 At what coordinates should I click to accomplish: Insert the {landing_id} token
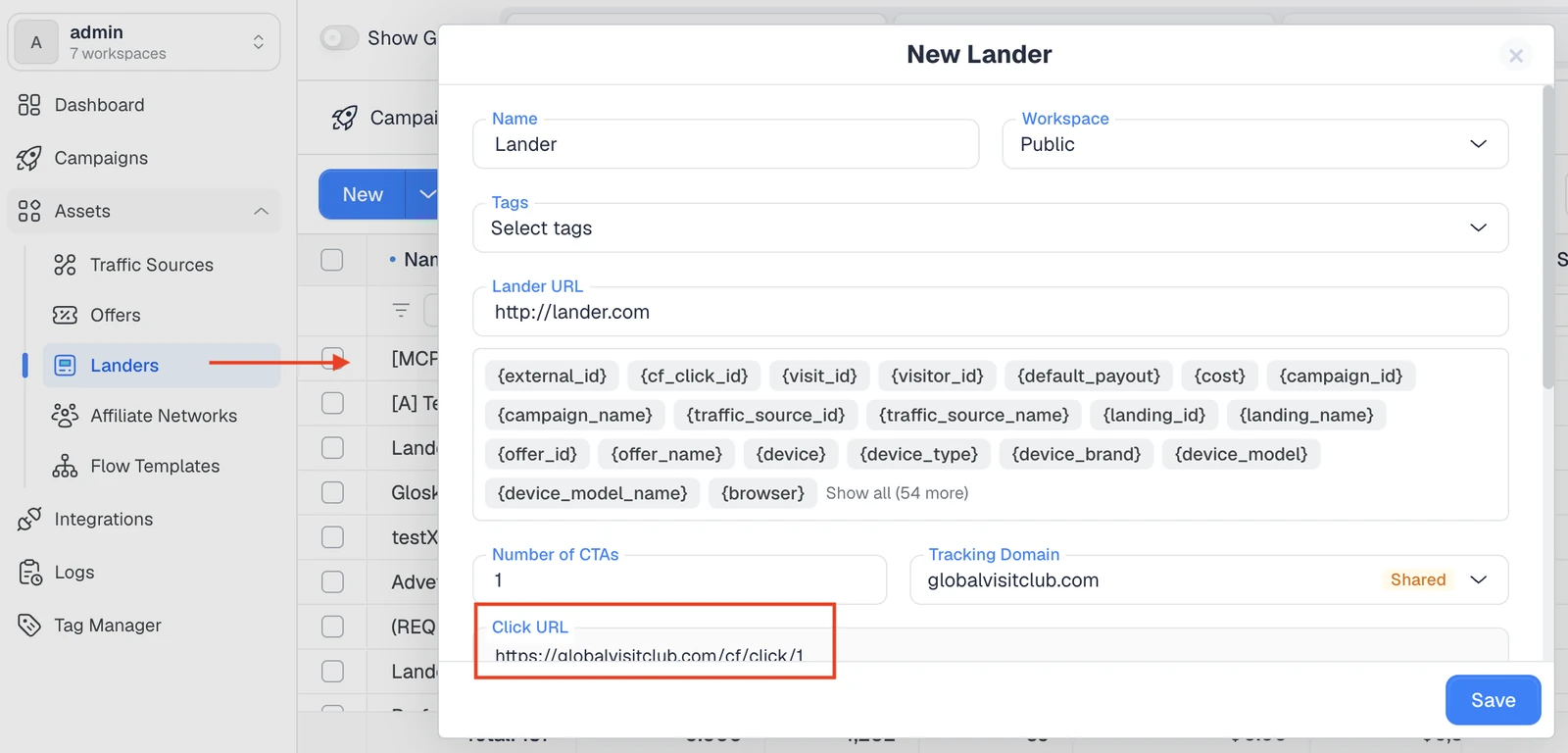pyautogui.click(x=1154, y=415)
